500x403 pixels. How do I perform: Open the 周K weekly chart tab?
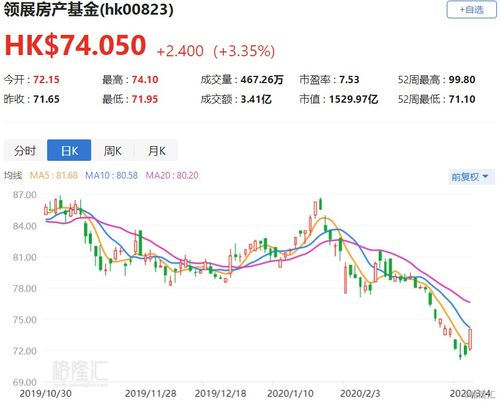coord(113,151)
